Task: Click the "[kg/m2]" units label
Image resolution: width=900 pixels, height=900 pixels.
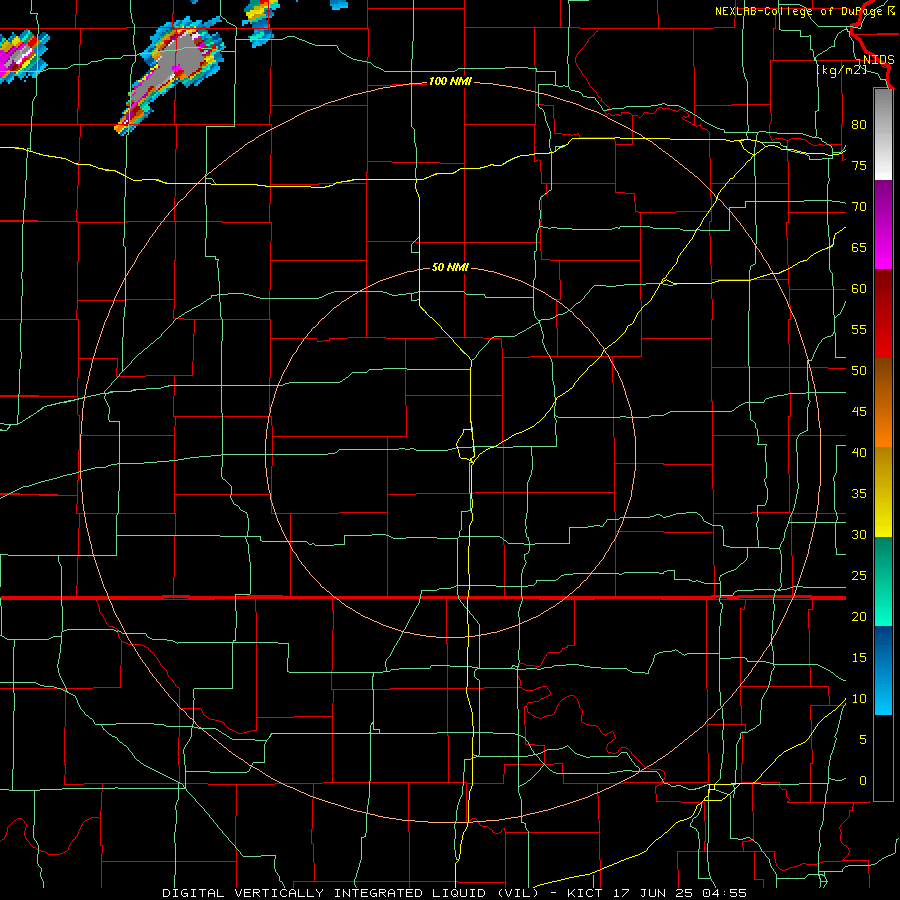Action: pyautogui.click(x=841, y=70)
